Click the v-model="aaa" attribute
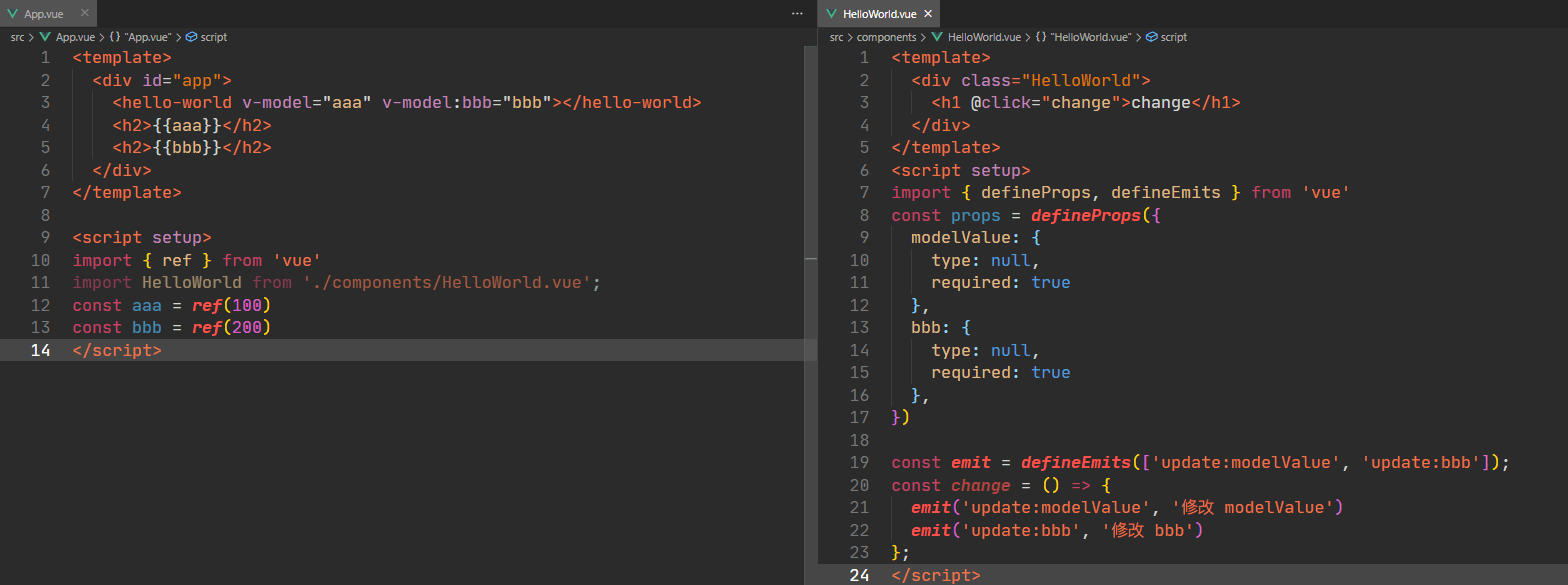 (307, 102)
